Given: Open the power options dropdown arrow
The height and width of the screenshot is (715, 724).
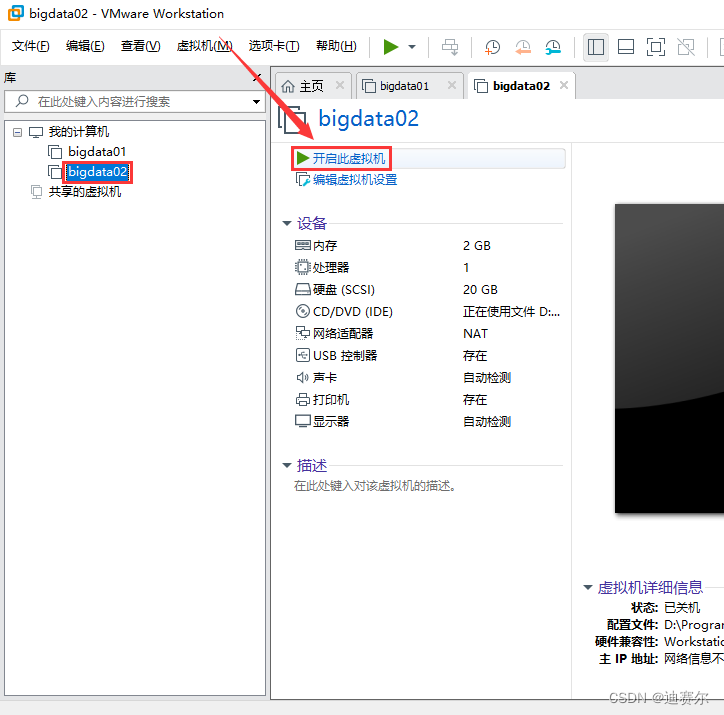Looking at the screenshot, I should coord(412,47).
